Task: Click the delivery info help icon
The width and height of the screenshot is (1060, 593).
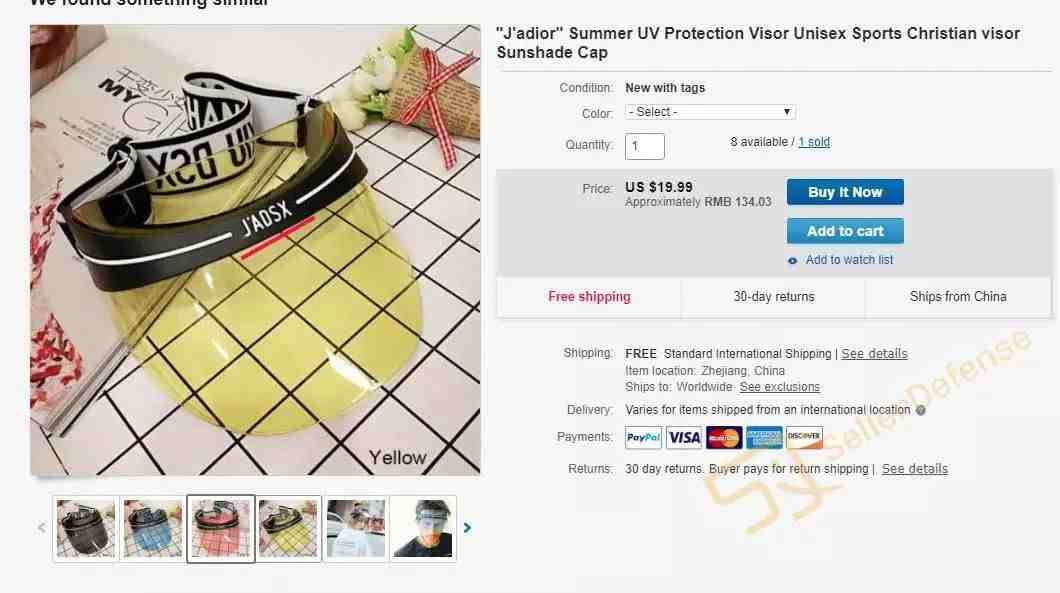Action: coord(920,410)
